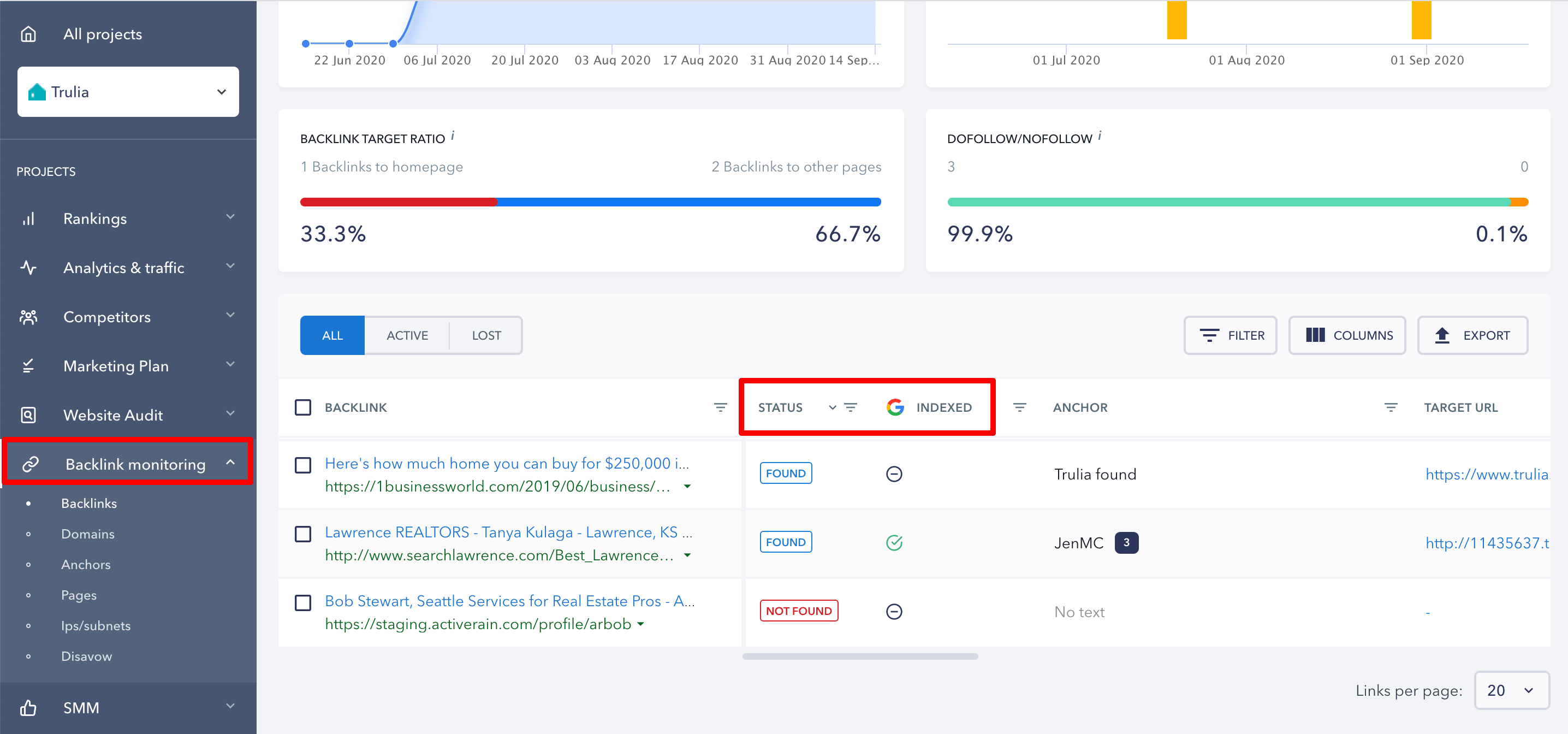Expand searchlawrence URL dropdown arrow
This screenshot has width=1568, height=734.
(x=687, y=555)
